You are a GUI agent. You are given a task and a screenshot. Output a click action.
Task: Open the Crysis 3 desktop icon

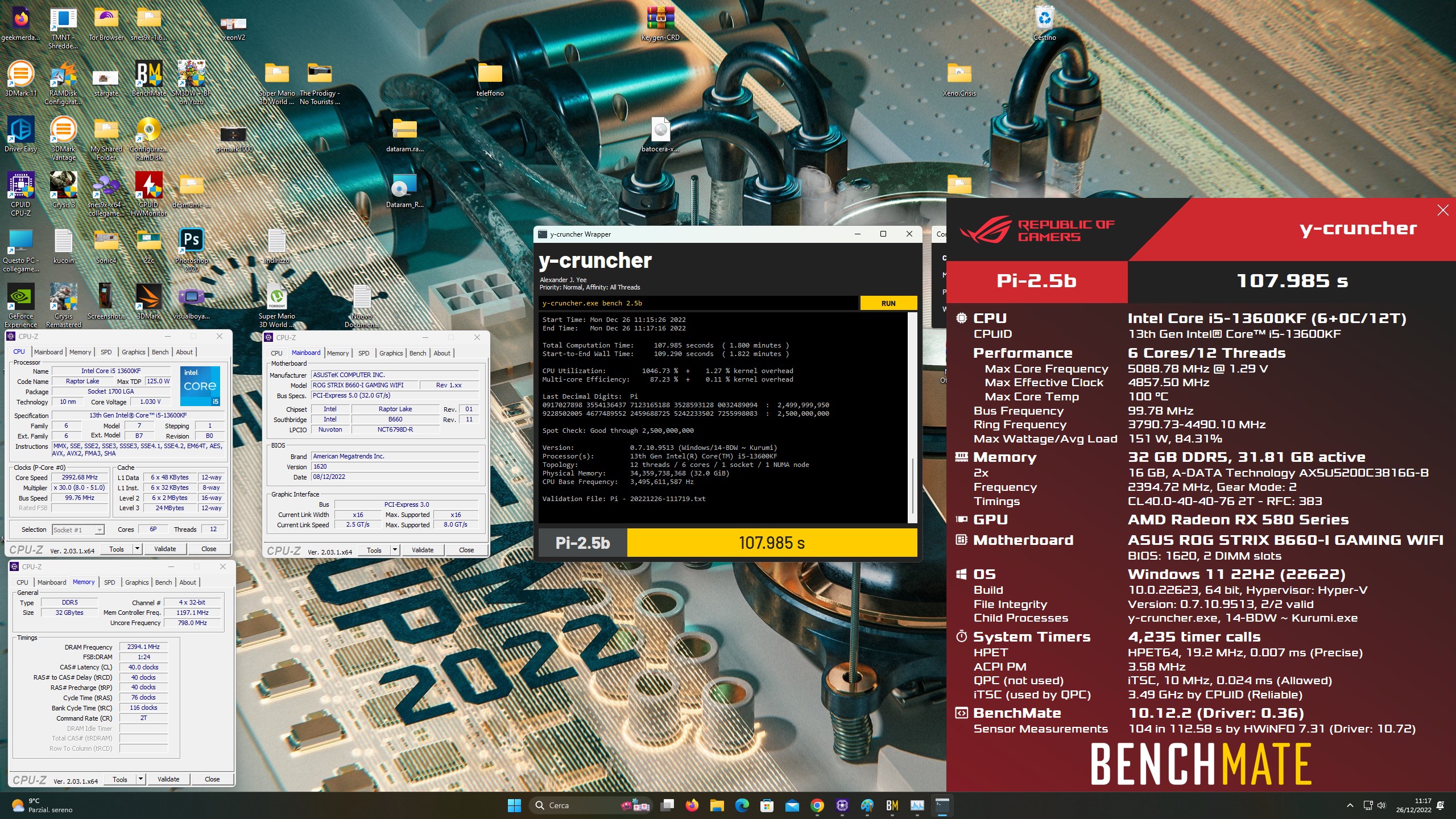click(63, 190)
